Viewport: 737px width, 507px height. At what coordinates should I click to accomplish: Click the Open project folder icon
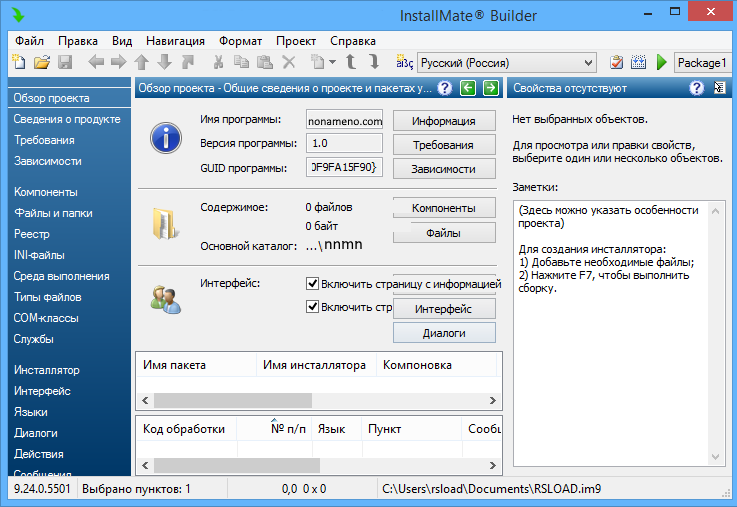click(41, 62)
